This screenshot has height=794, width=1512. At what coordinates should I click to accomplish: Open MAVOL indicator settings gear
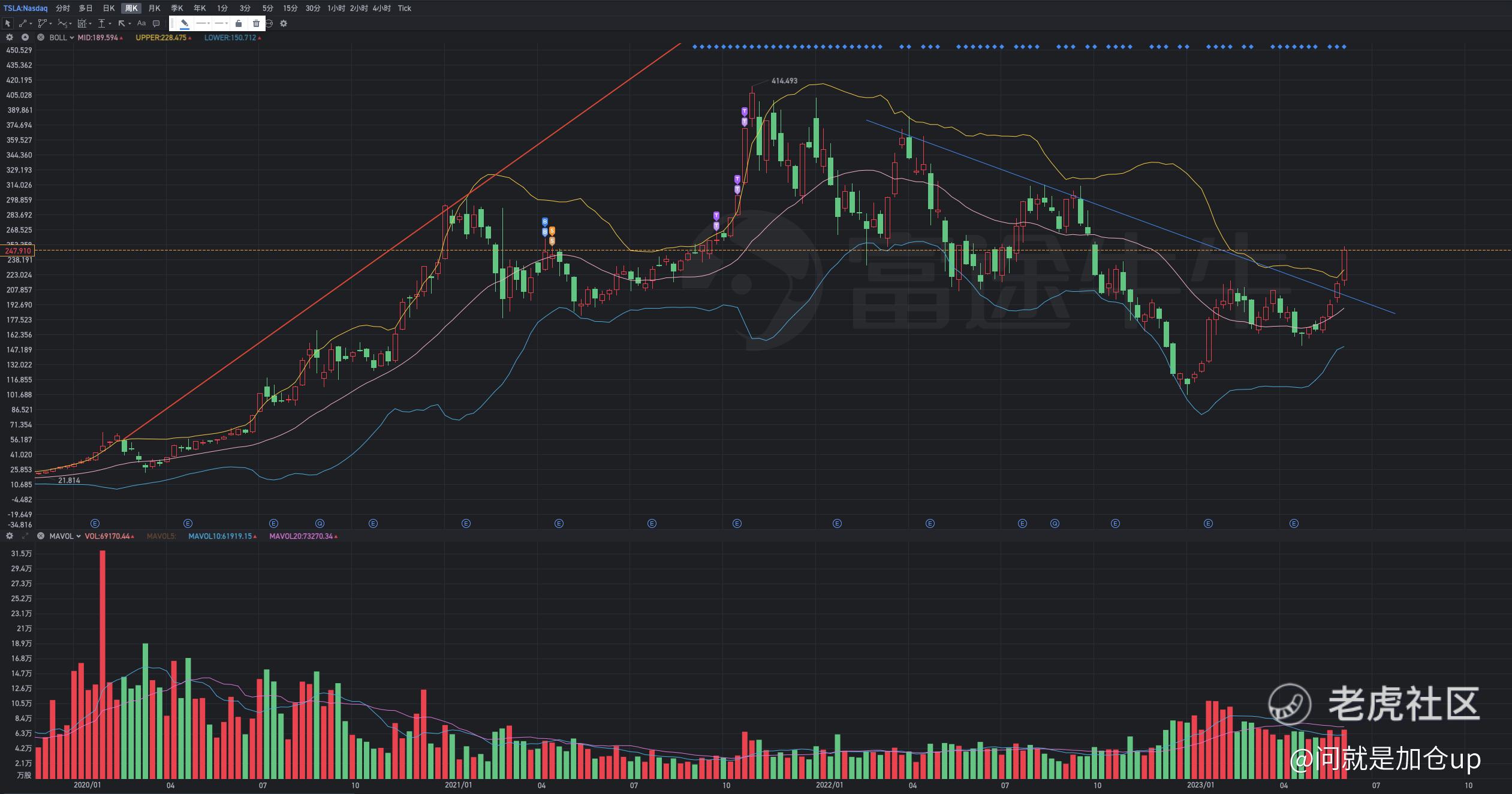pyautogui.click(x=10, y=536)
